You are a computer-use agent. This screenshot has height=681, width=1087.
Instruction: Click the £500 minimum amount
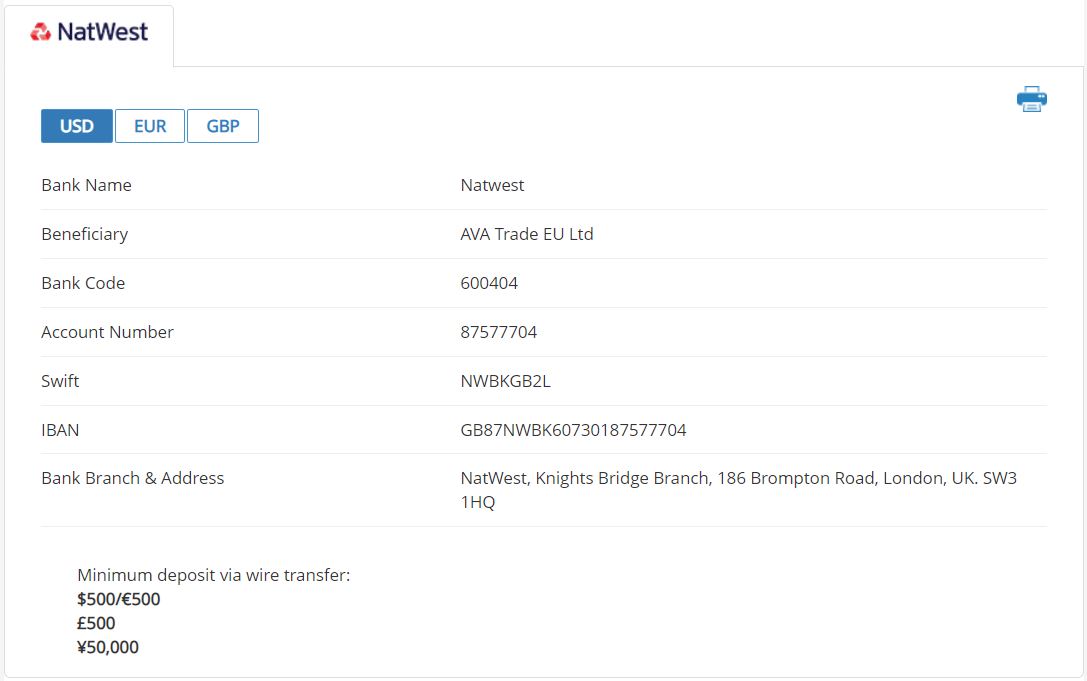[96, 623]
